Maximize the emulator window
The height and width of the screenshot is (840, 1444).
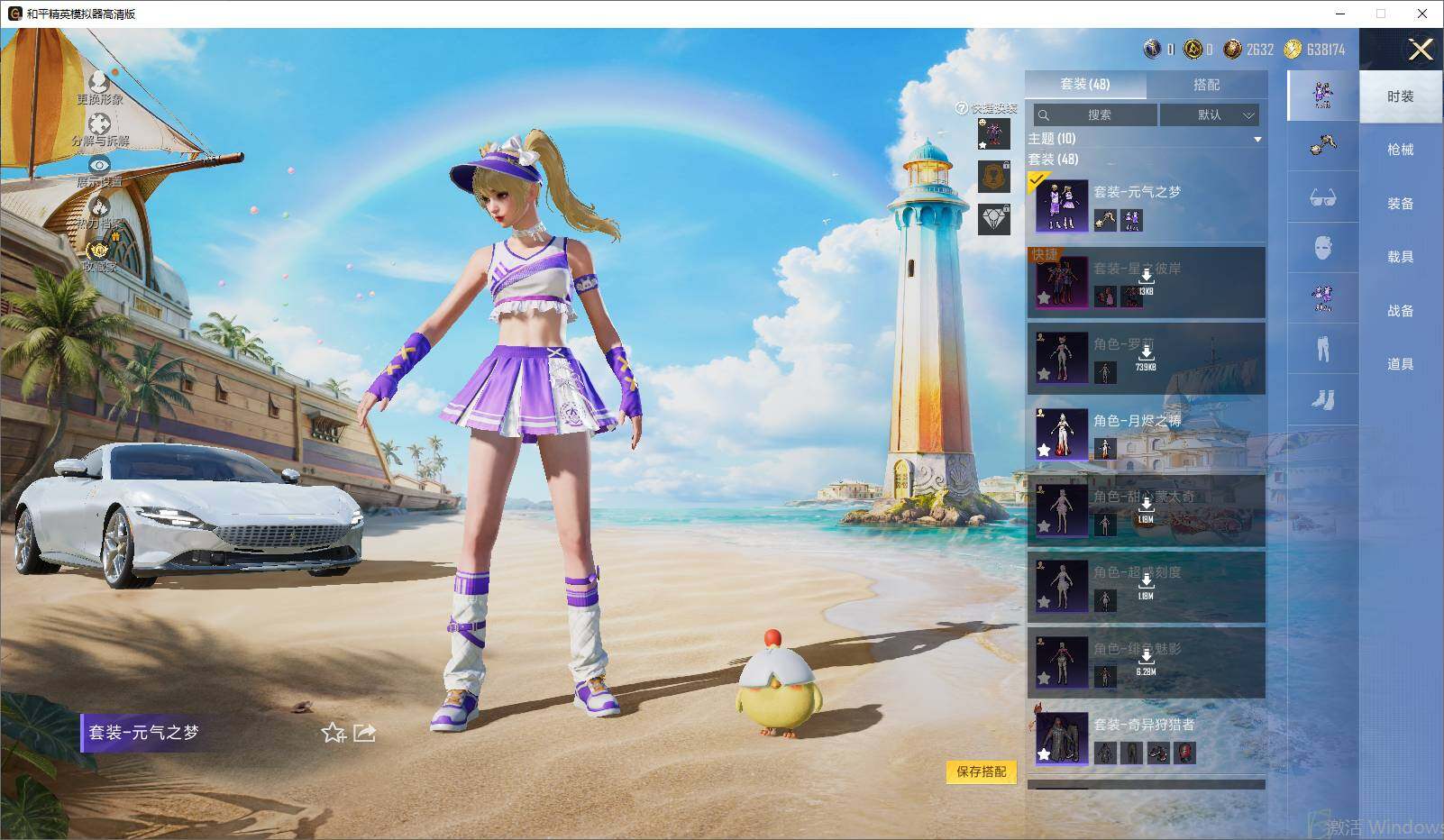pos(1381,14)
